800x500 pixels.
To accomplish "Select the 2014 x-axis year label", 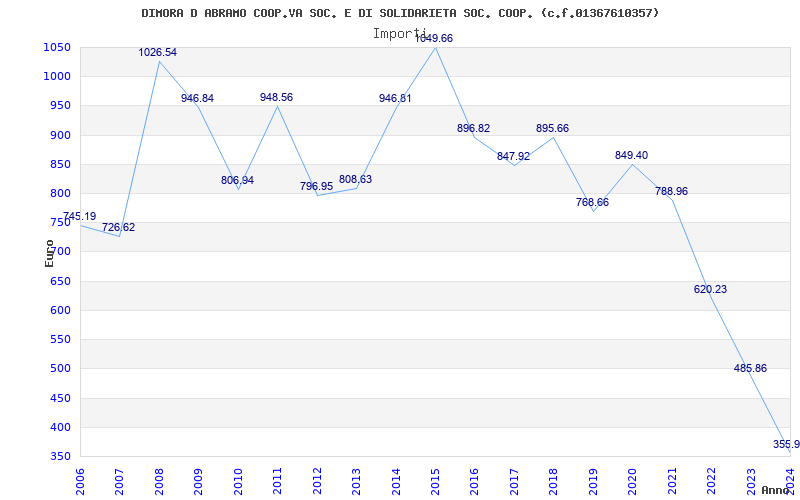I will [396, 482].
